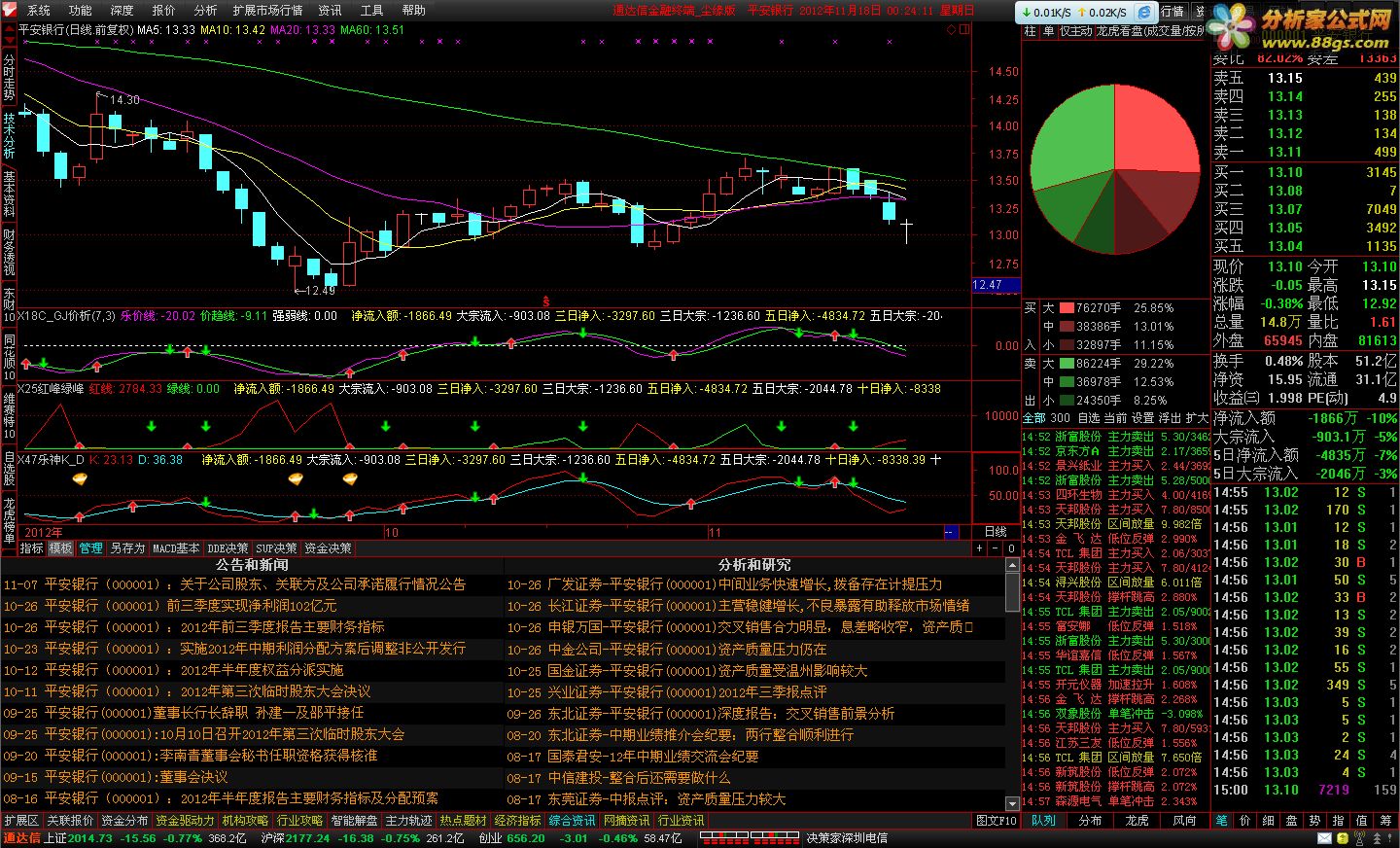
Task: Select the MACD基本 template
Action: click(x=176, y=548)
